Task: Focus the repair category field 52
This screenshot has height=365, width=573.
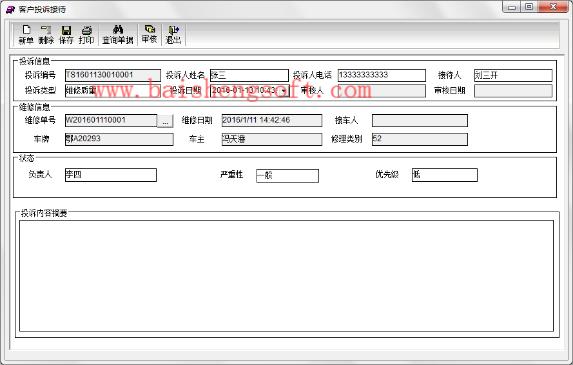Action: pyautogui.click(x=420, y=139)
